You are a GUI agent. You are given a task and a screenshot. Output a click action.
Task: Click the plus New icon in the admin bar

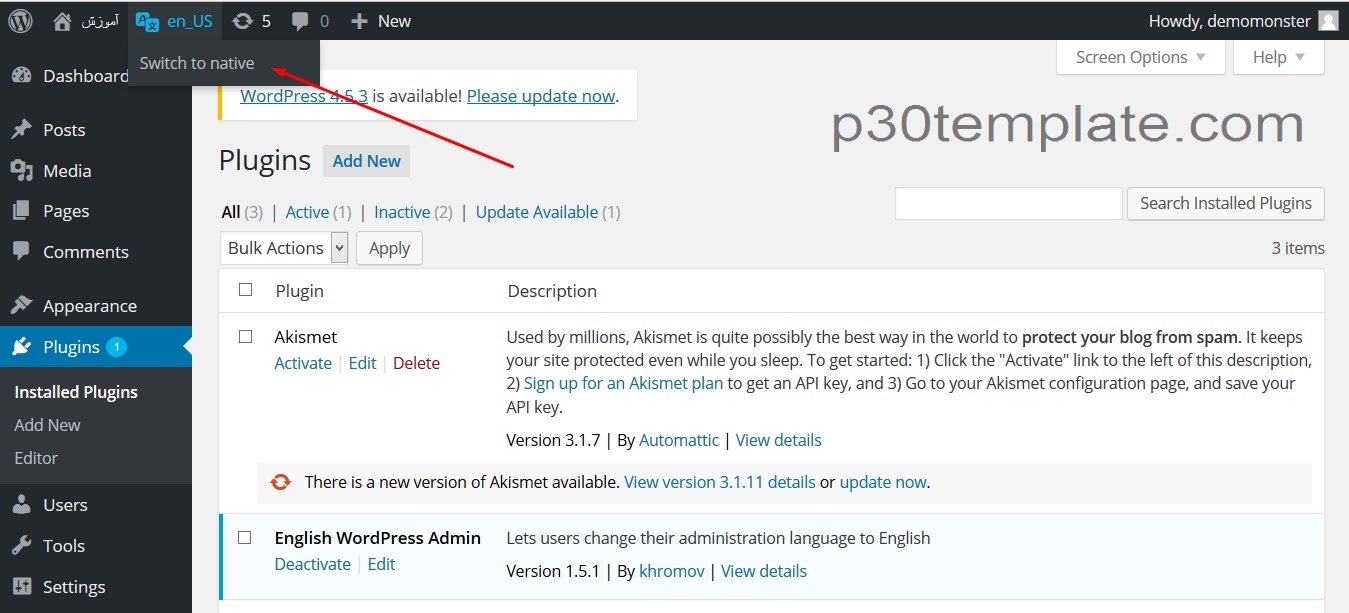coord(360,20)
